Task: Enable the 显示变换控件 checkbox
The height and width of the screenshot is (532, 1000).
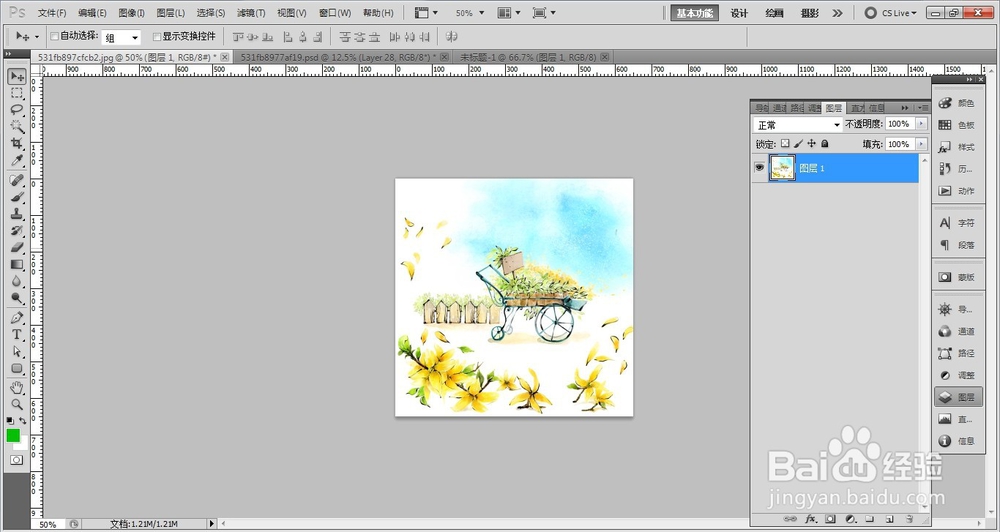Action: pos(157,36)
